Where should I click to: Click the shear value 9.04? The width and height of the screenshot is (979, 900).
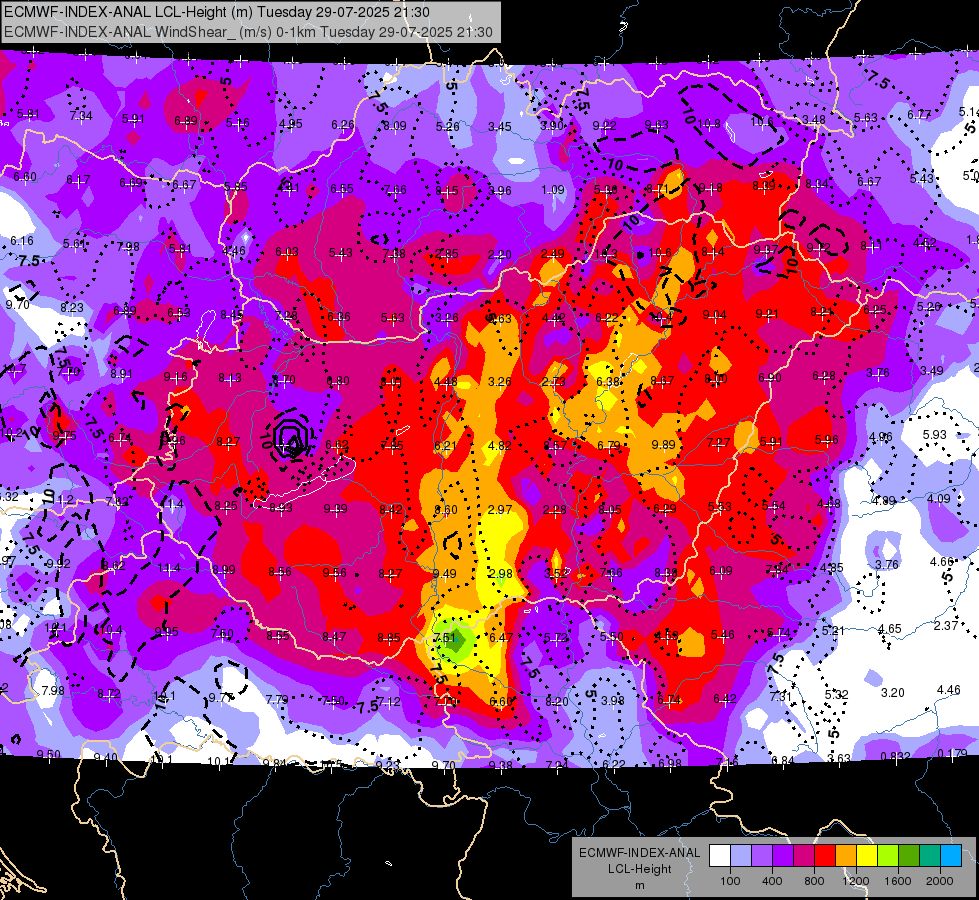coord(714,315)
